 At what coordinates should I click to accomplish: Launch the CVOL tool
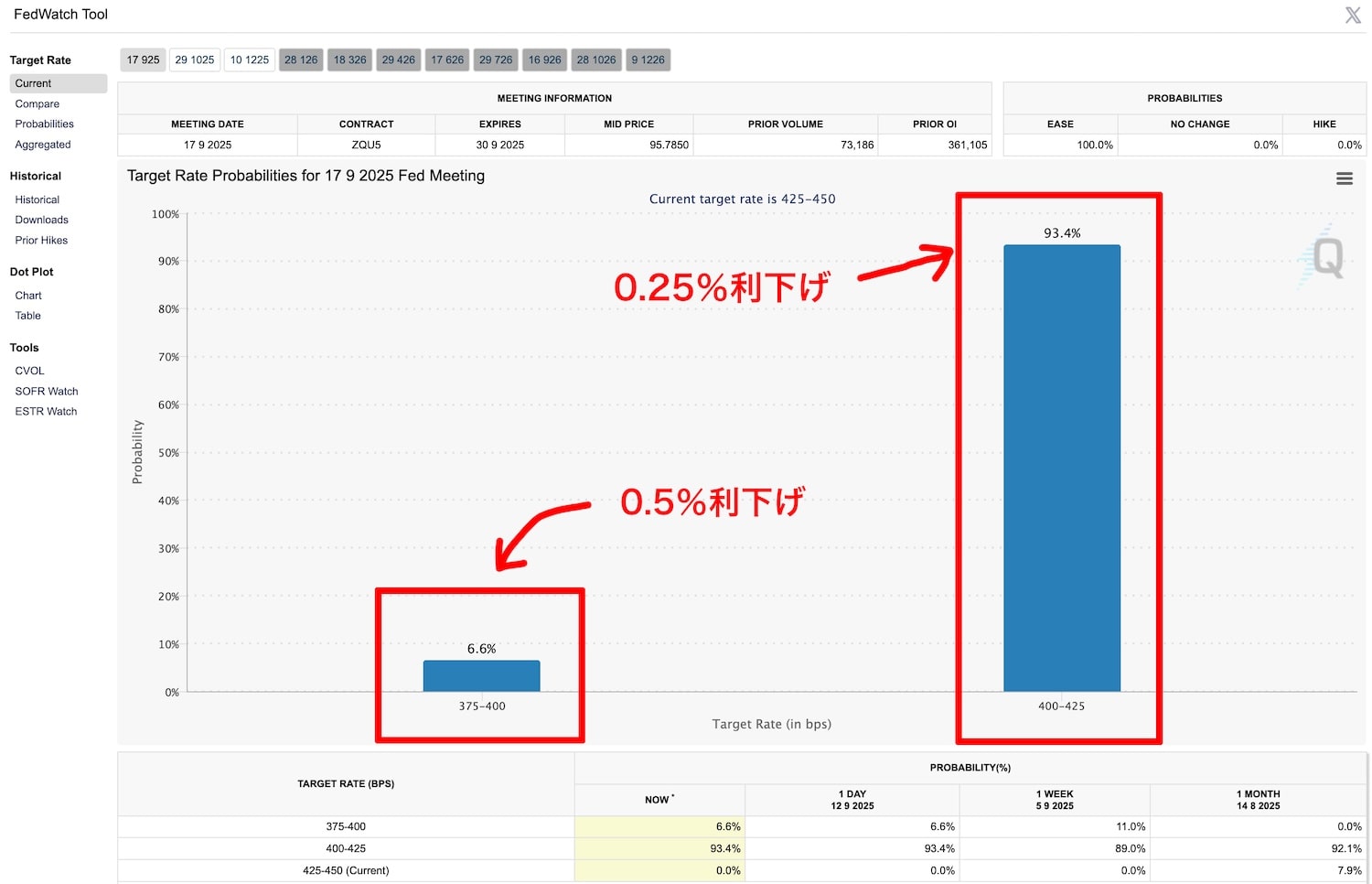click(30, 371)
